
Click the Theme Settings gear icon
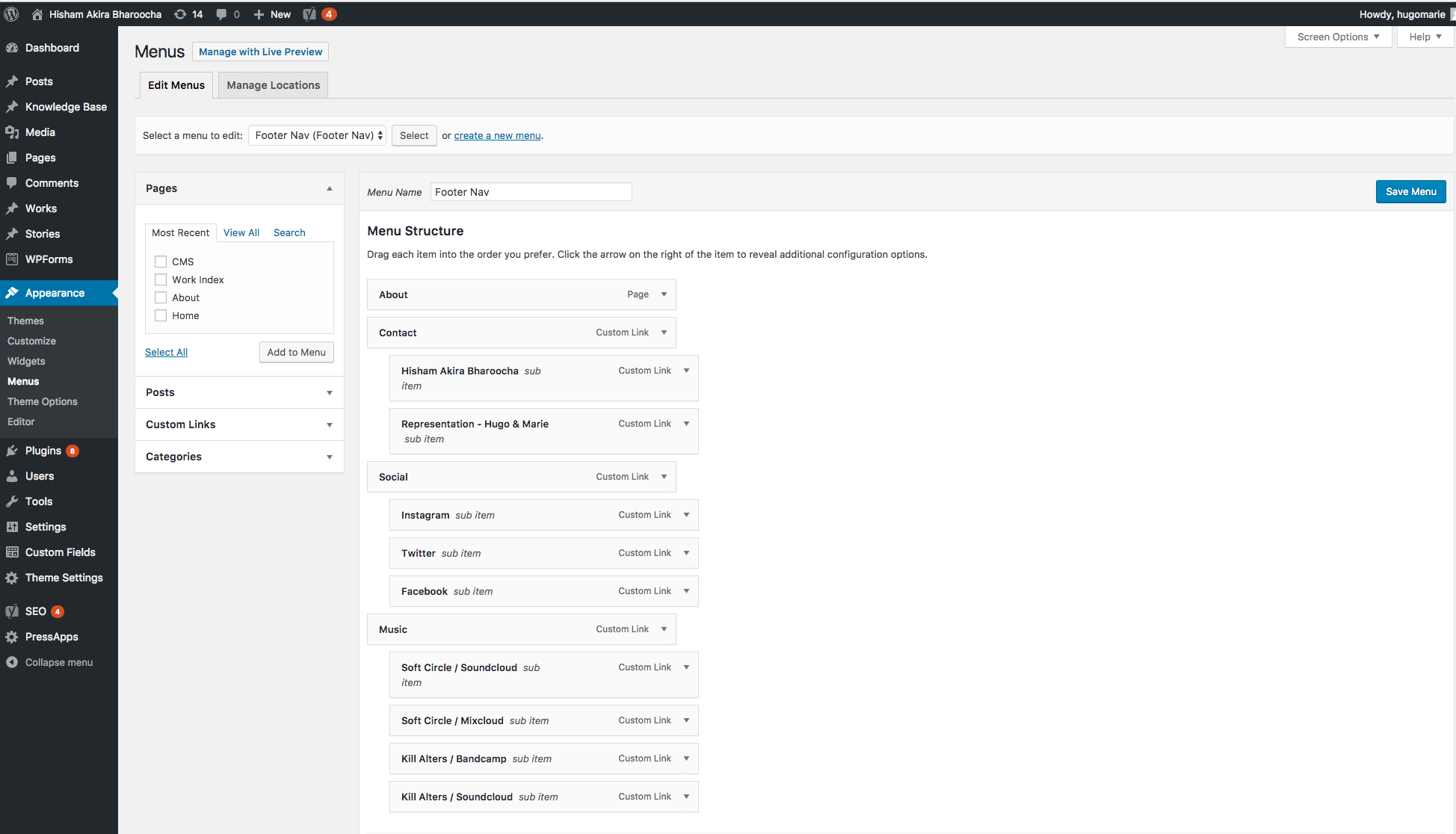coord(12,578)
